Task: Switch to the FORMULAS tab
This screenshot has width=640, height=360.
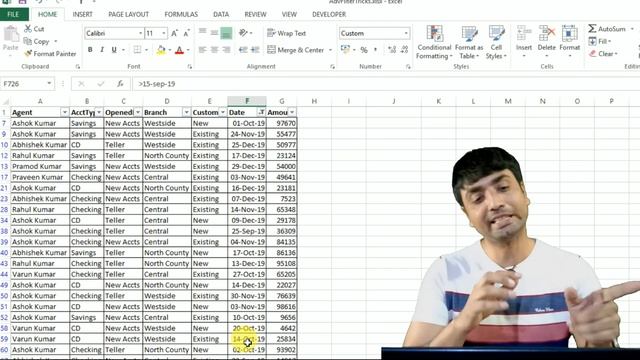Action: point(181,14)
